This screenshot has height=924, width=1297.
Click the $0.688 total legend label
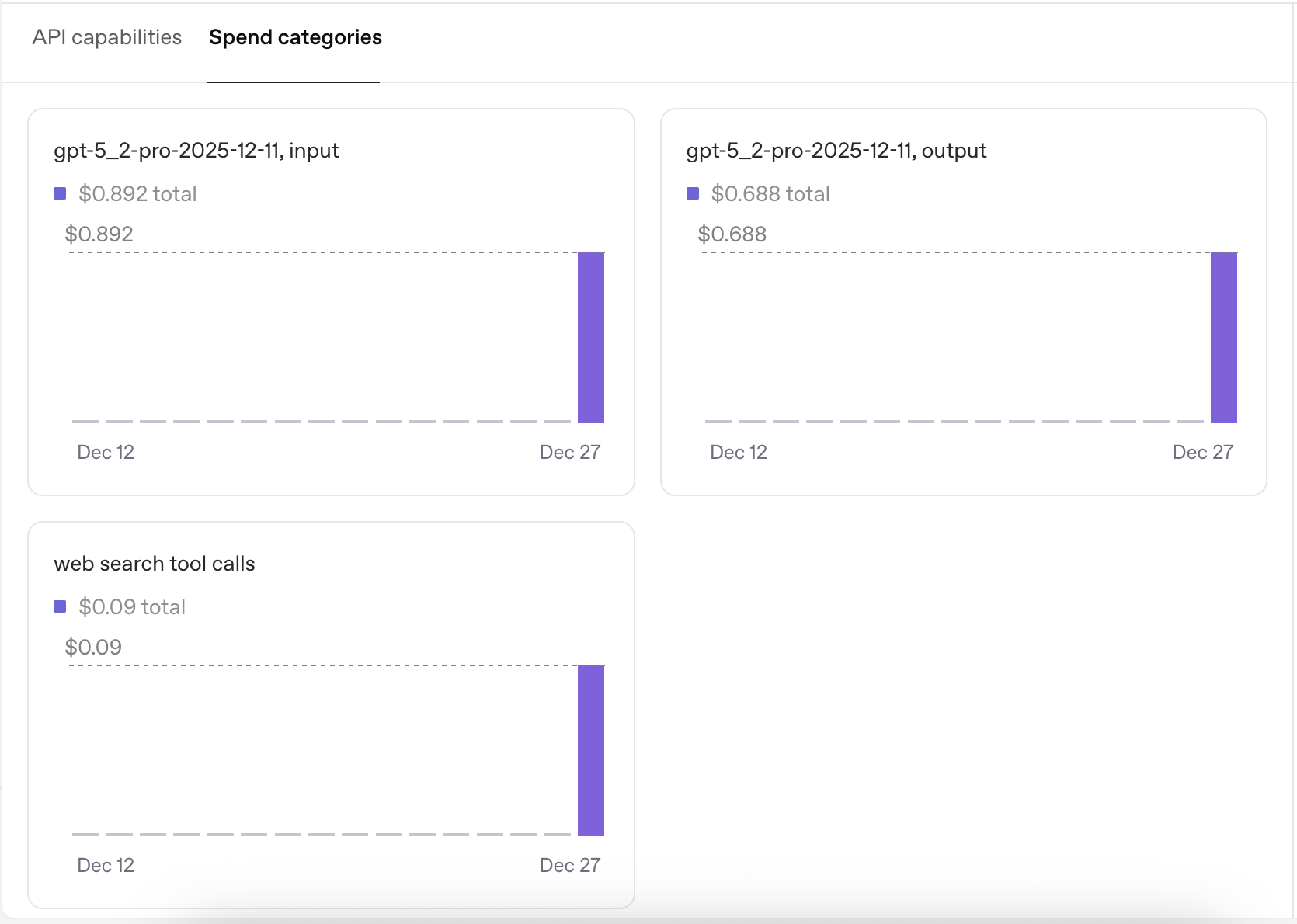[x=770, y=194]
